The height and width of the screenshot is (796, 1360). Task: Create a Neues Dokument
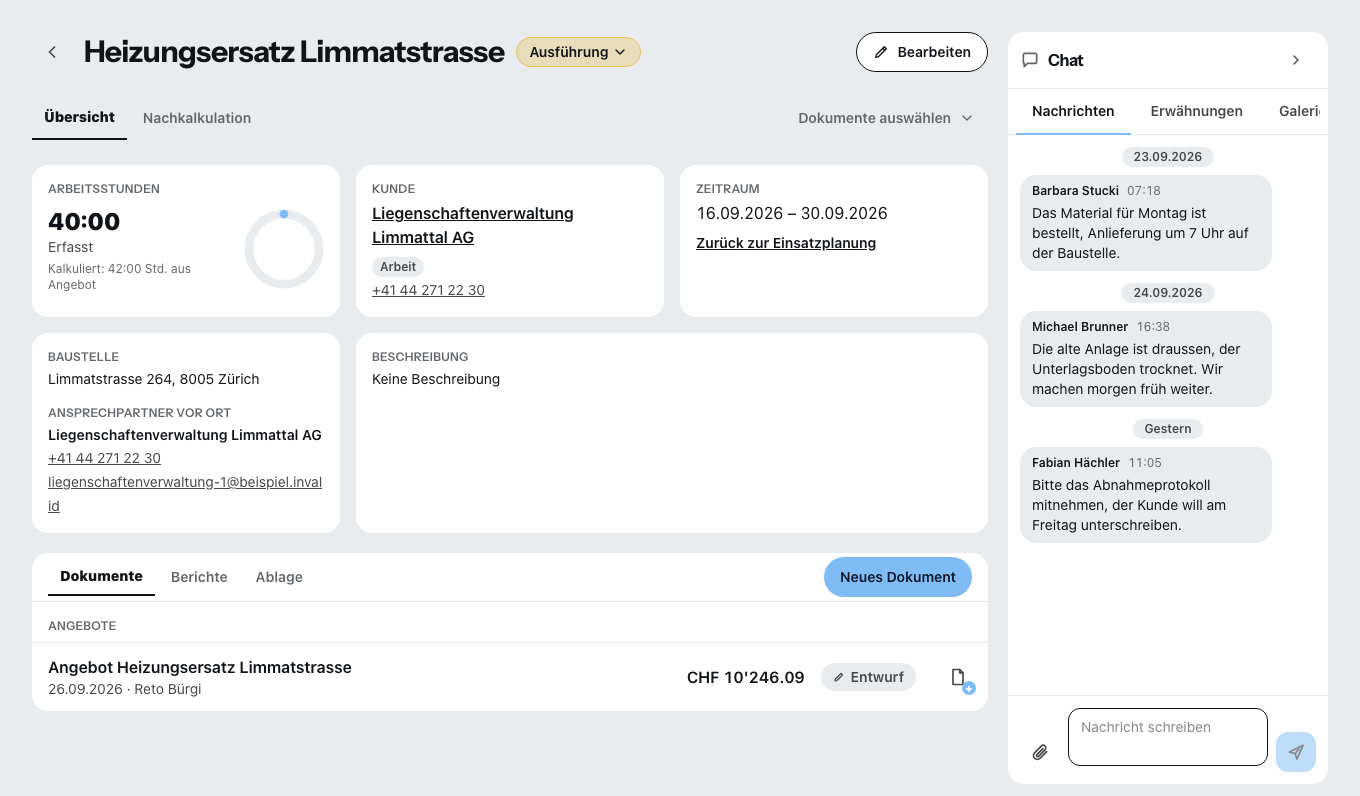[x=898, y=577]
